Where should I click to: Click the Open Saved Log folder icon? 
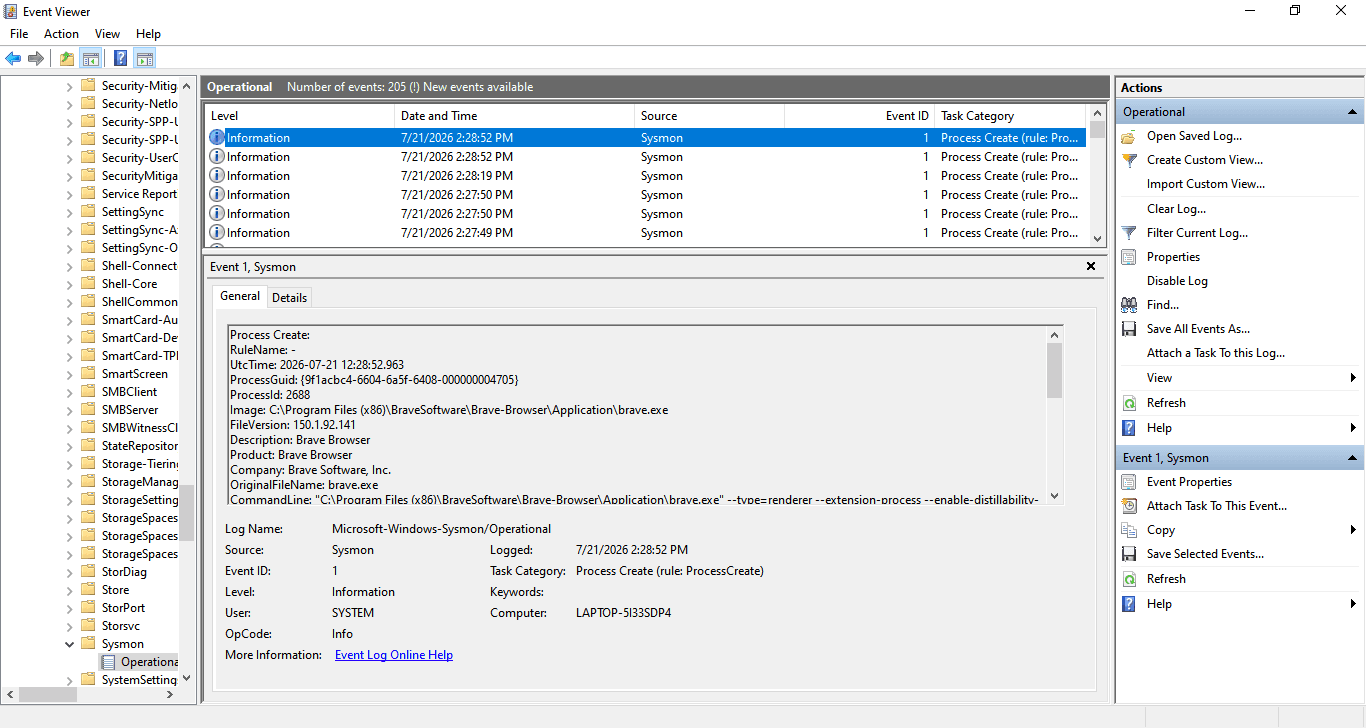pos(1129,136)
